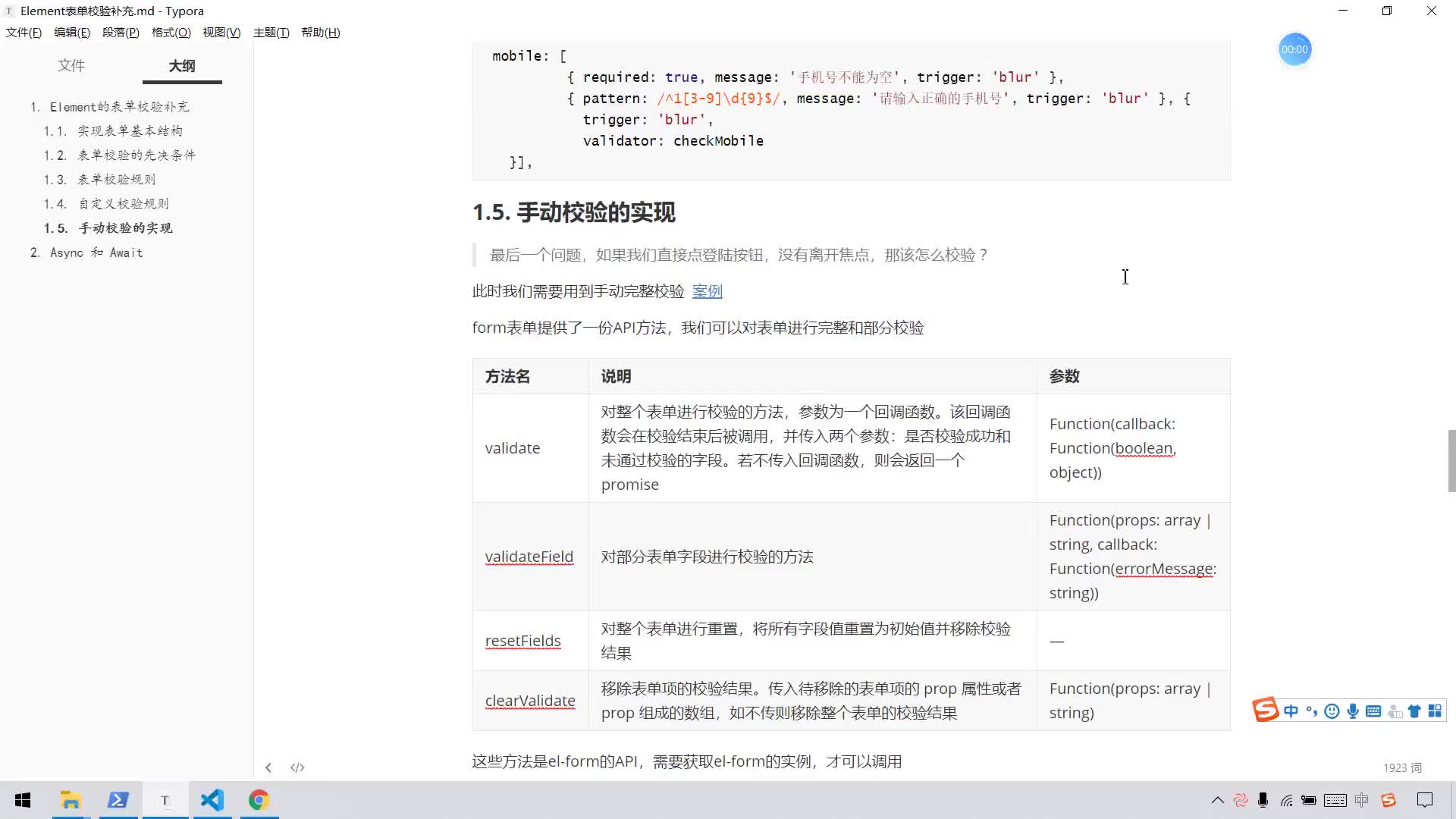Select the Typora taskbar button
This screenshot has height=819, width=1456.
point(165,800)
